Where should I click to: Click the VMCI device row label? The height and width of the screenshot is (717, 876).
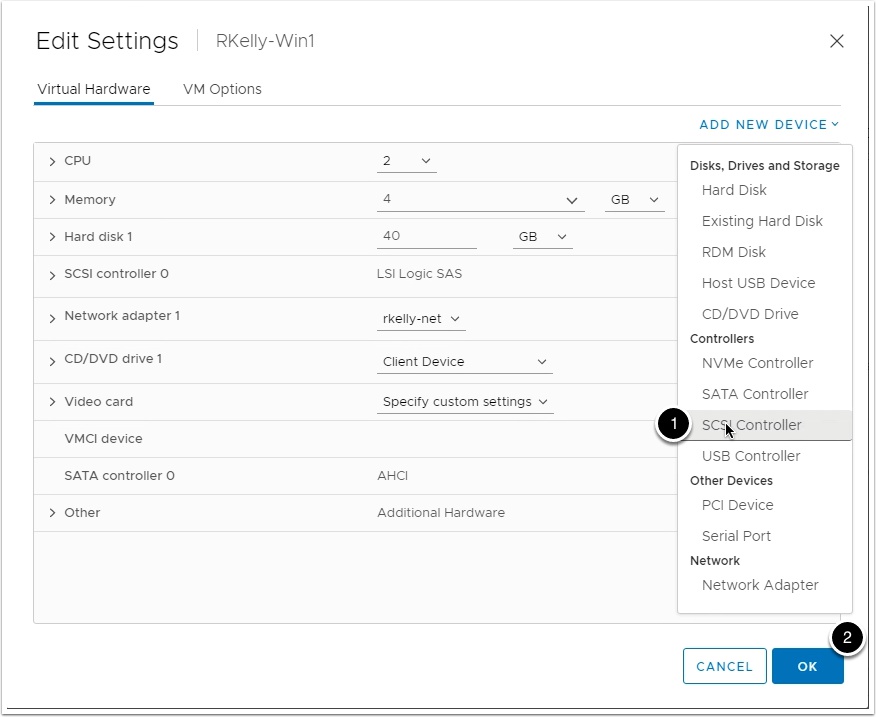click(x=103, y=439)
